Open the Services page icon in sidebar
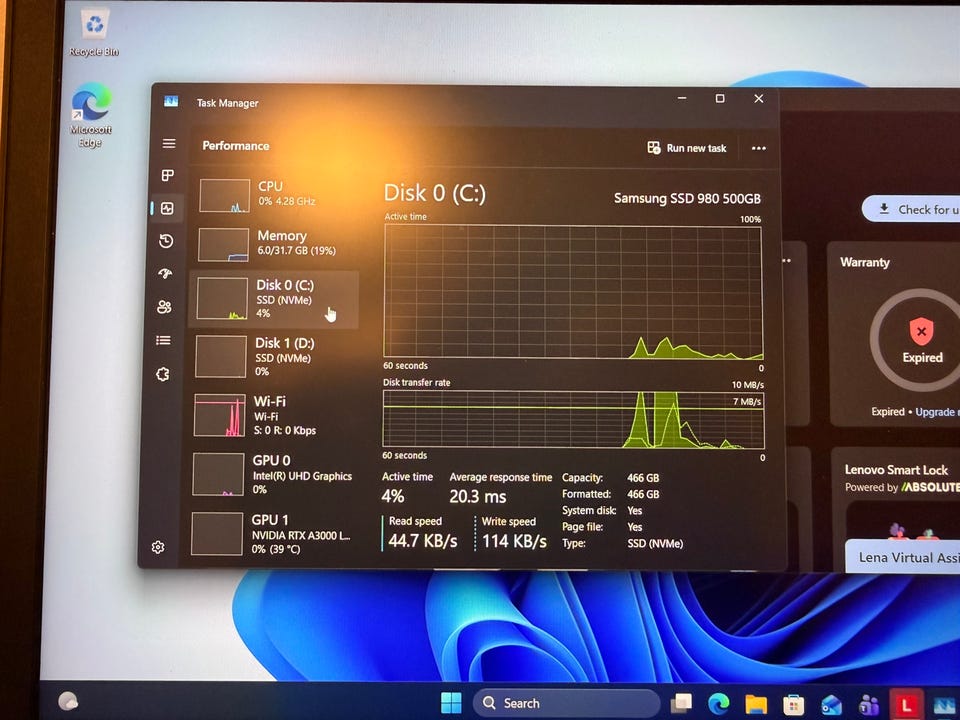 163,374
